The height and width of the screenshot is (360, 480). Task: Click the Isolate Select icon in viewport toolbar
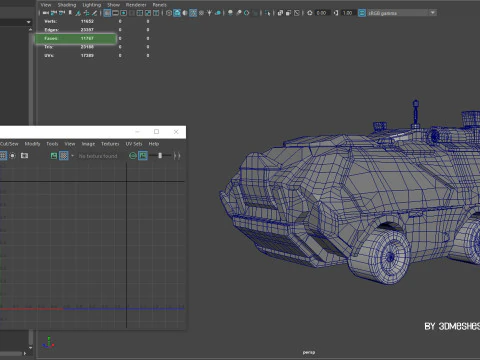click(267, 13)
